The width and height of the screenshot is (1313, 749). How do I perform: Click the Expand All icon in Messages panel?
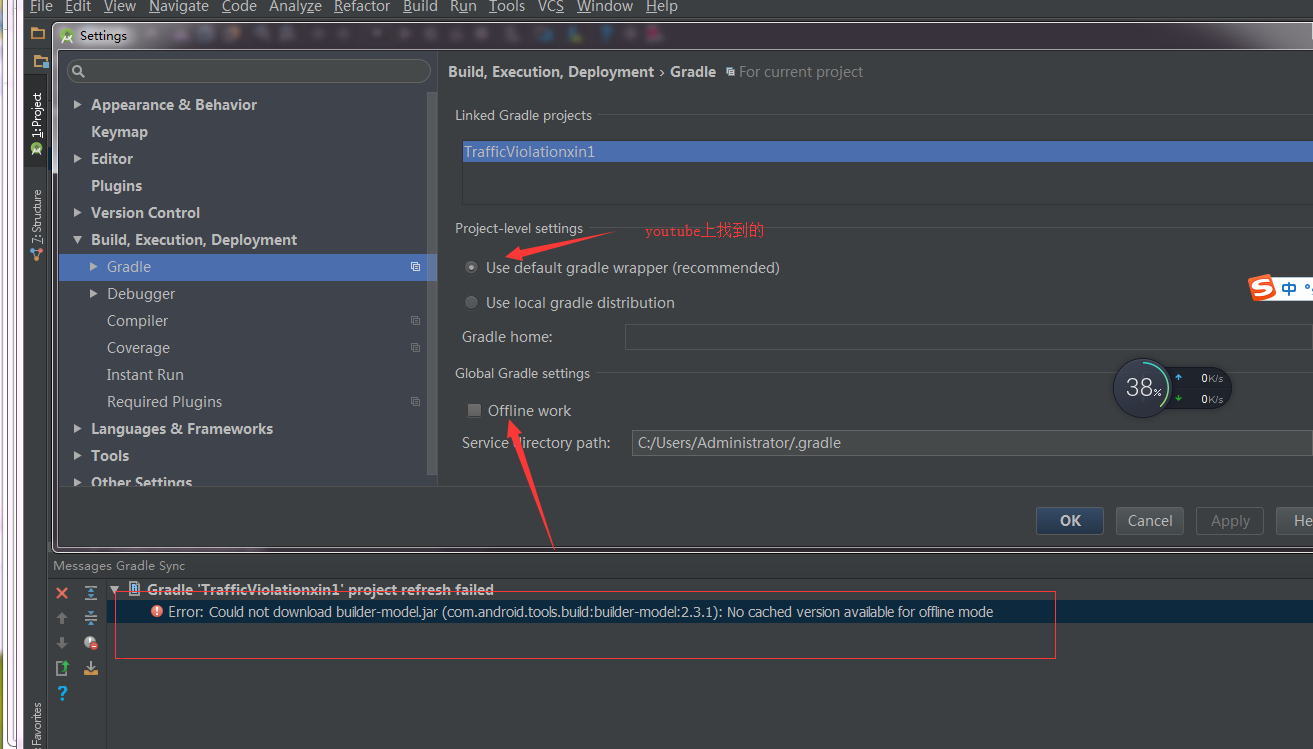pyautogui.click(x=91, y=593)
